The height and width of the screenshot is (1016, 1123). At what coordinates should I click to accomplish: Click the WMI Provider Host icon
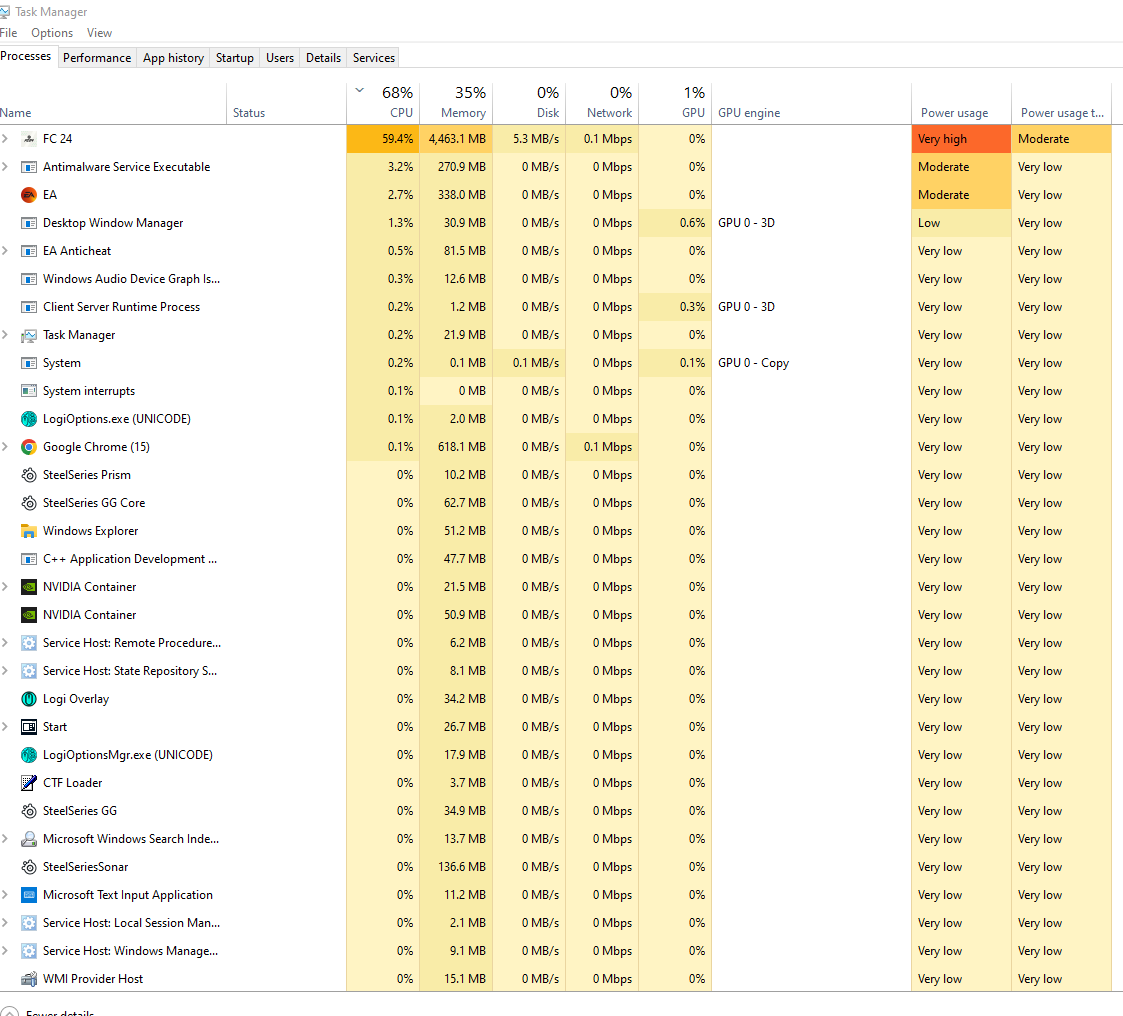(x=29, y=979)
